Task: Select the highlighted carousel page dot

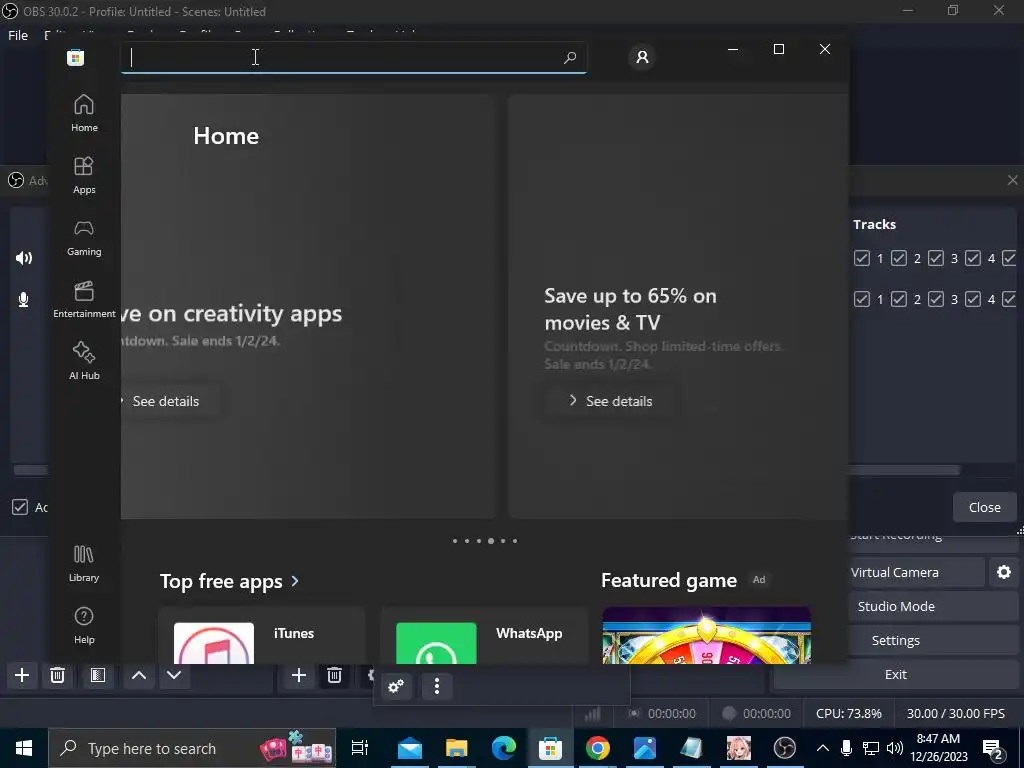Action: 491,541
